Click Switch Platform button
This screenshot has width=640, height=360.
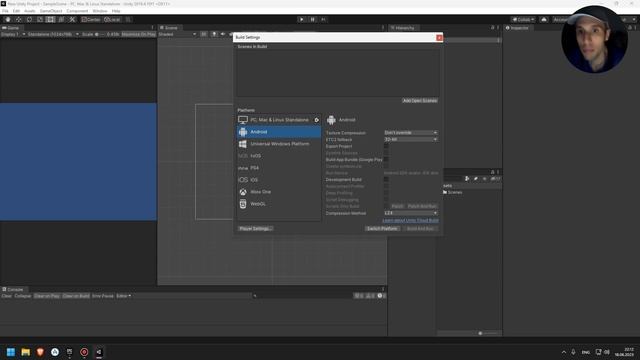382,229
